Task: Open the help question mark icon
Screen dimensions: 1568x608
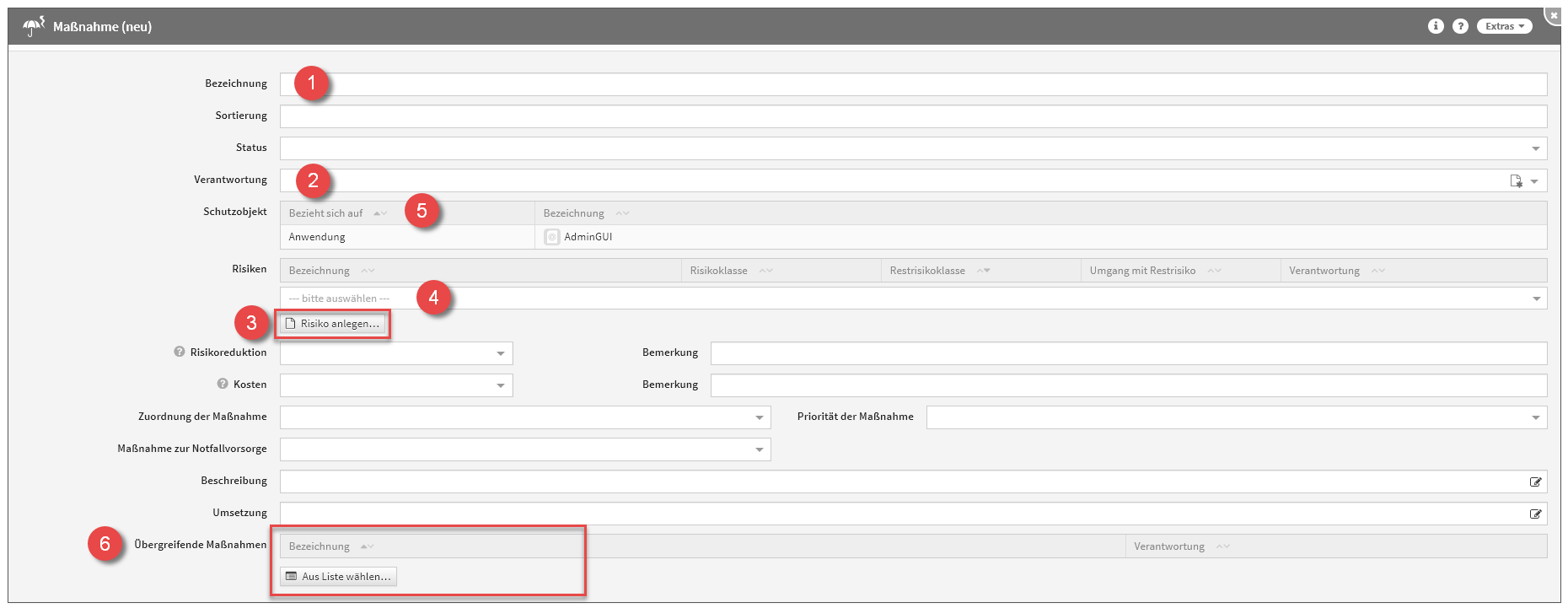Action: 1461,26
